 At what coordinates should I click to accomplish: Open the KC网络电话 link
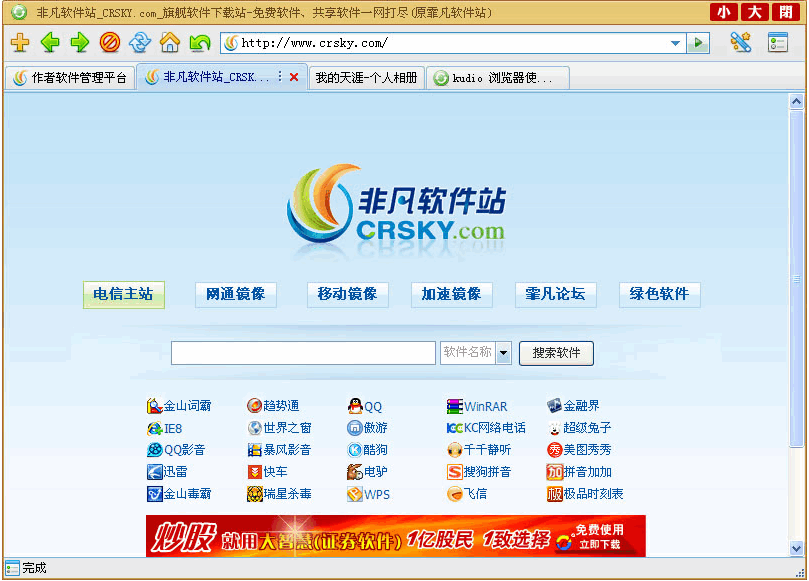coord(486,428)
